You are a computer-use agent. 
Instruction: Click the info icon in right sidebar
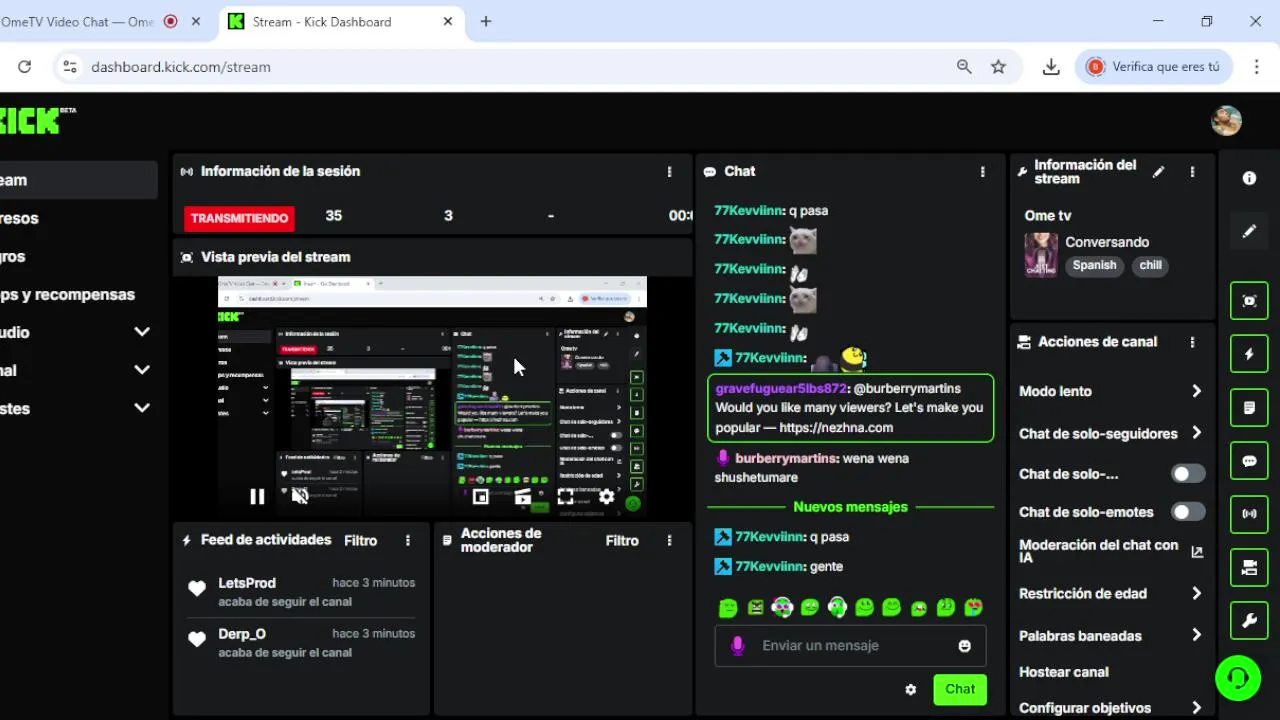pos(1249,178)
